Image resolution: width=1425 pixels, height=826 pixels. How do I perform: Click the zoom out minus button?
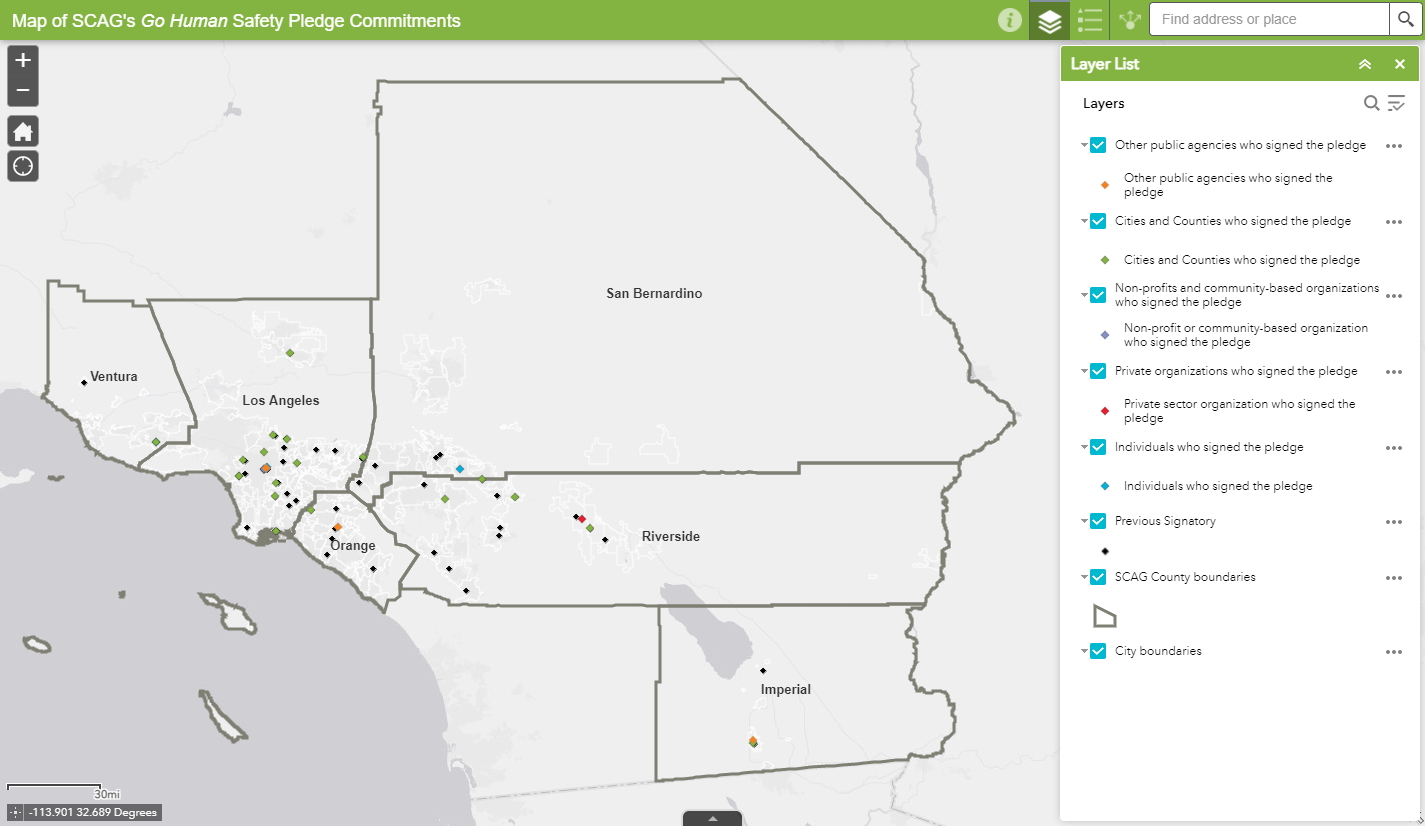[23, 91]
